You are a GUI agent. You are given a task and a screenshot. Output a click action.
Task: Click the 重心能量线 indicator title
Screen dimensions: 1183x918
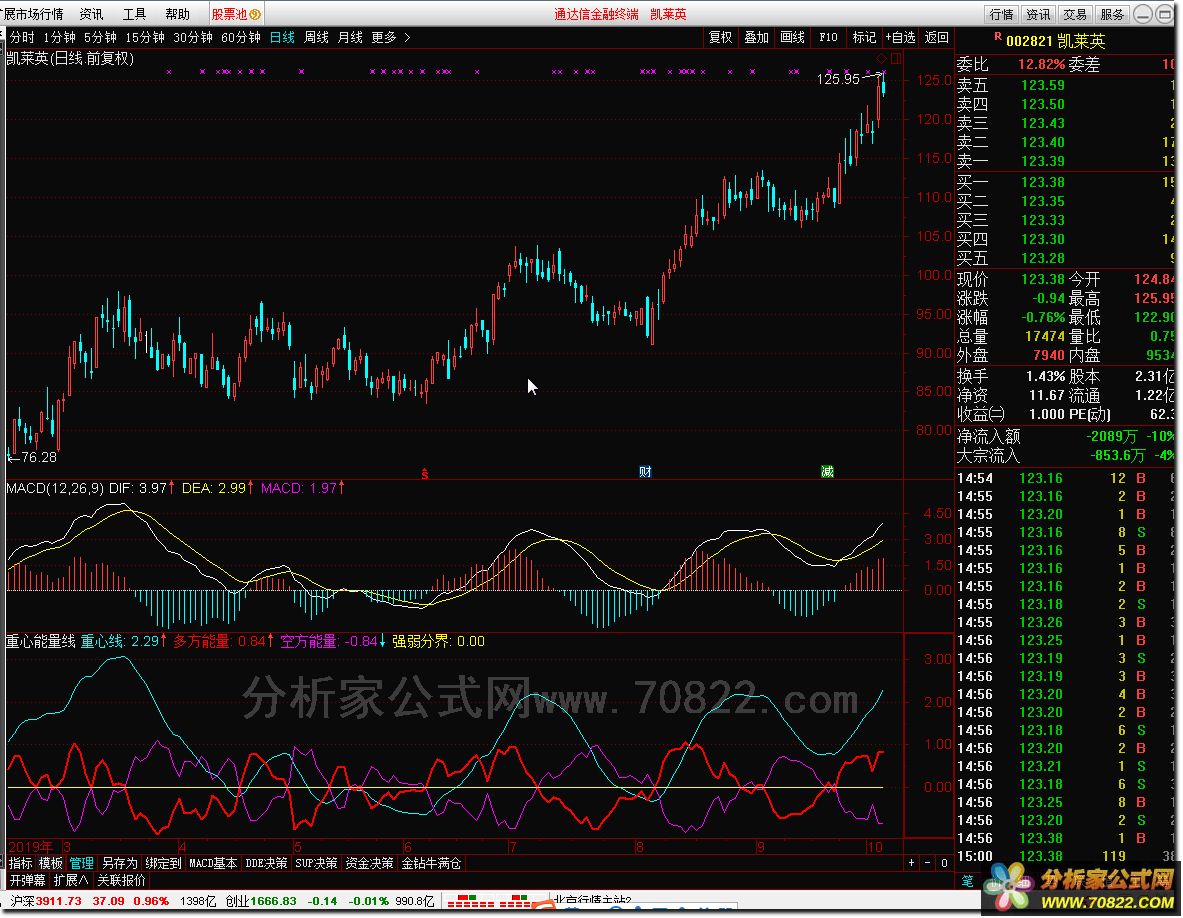point(41,641)
